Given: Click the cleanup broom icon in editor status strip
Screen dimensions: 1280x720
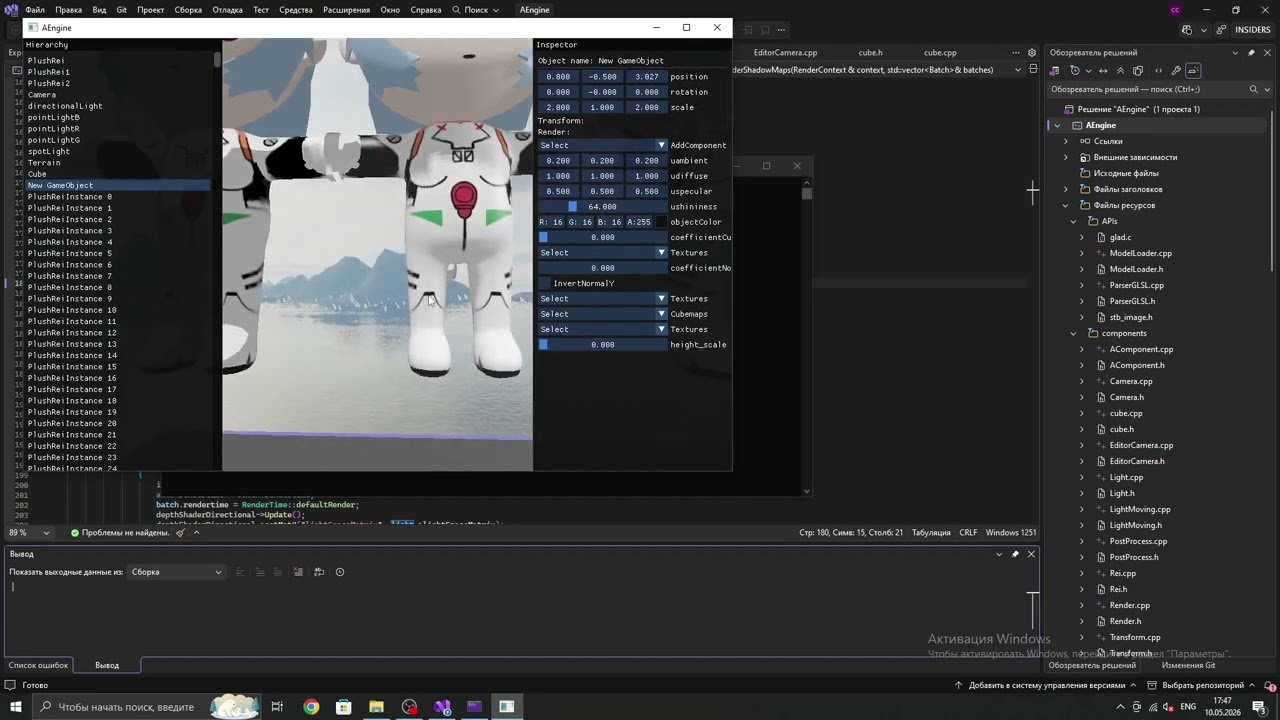Looking at the screenshot, I should pyautogui.click(x=180, y=533).
